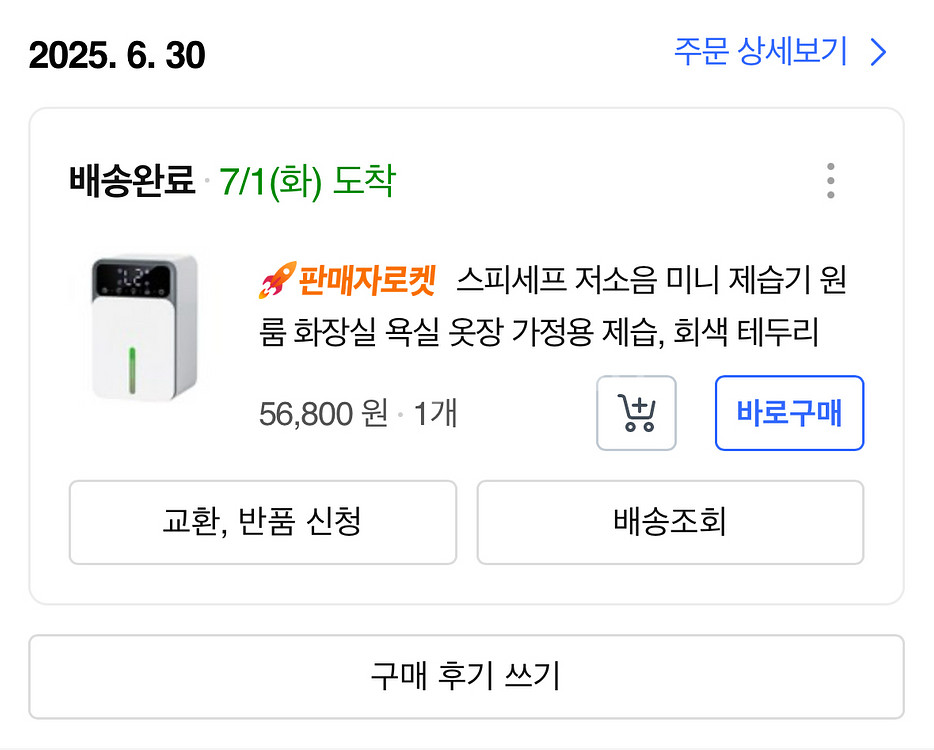Click the 화장실 욕실 옷장 second title line
This screenshot has height=750, width=934.
538,332
